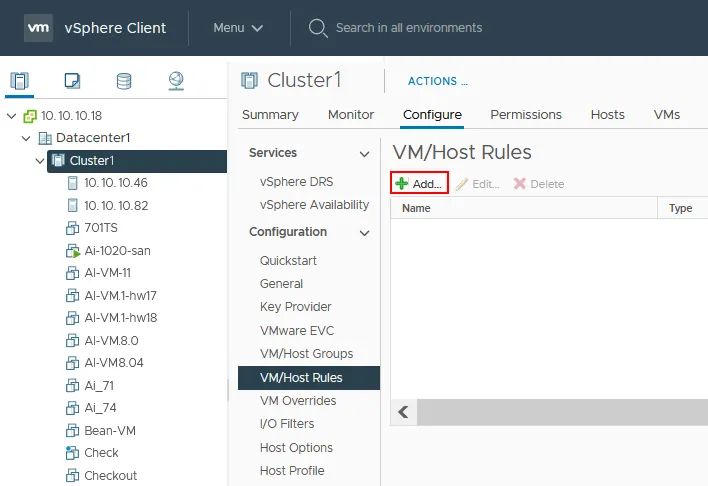The width and height of the screenshot is (708, 486).
Task: Open the Storage inventory view icon
Action: pos(124,80)
